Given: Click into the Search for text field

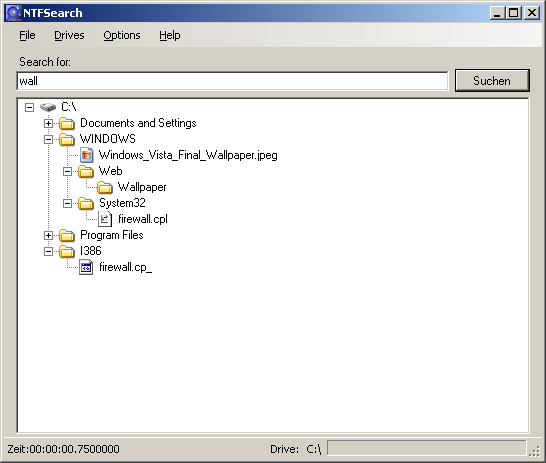Looking at the screenshot, I should [232, 81].
